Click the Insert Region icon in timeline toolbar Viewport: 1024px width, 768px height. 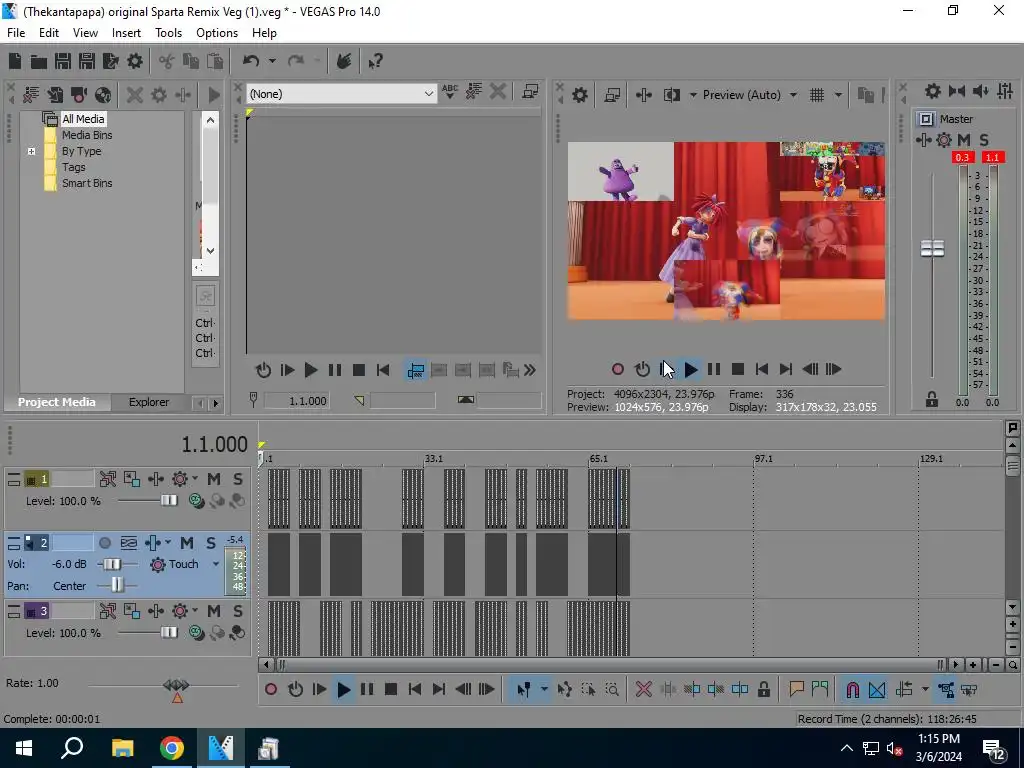click(820, 690)
